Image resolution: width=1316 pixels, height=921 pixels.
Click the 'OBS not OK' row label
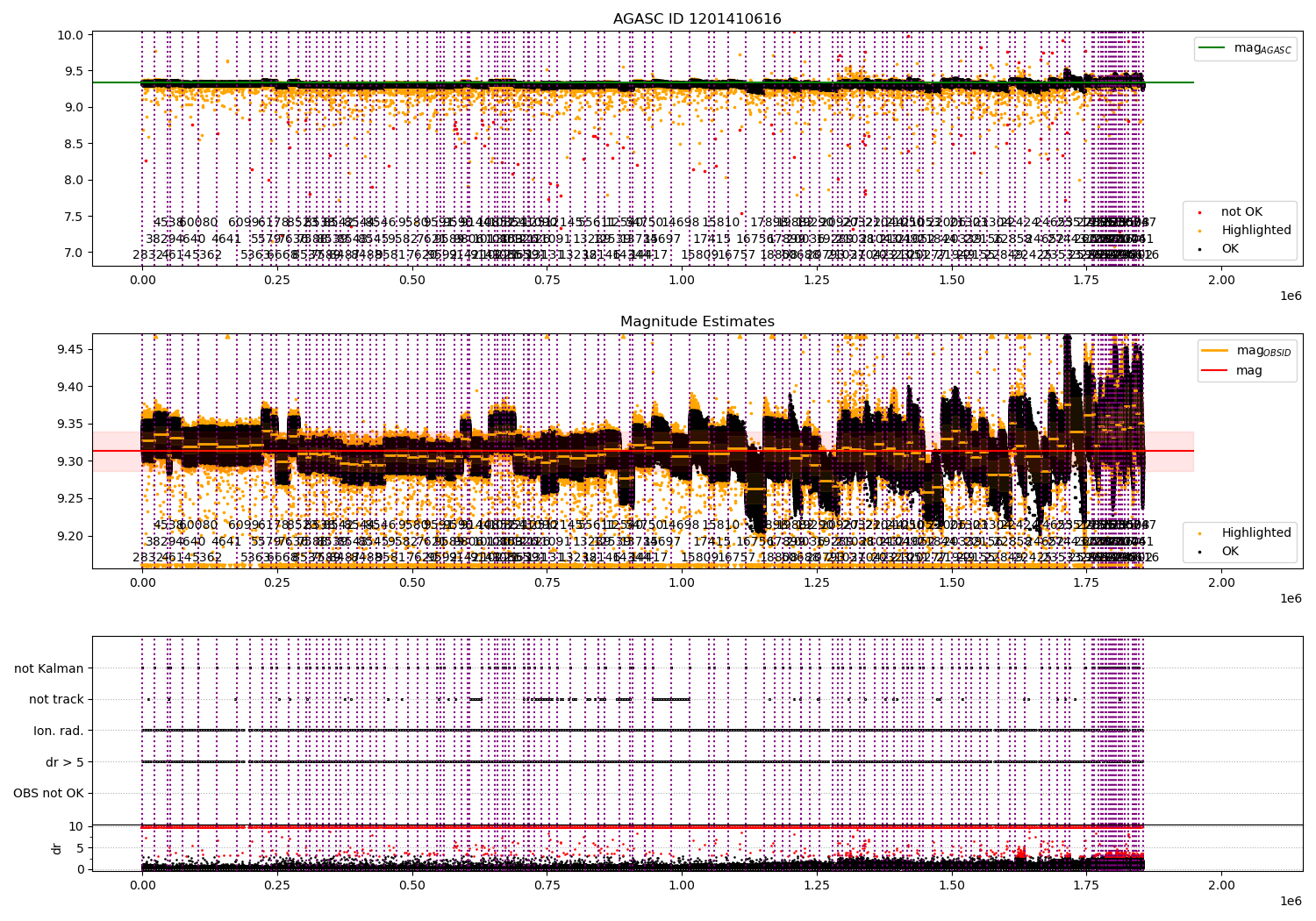tap(49, 793)
